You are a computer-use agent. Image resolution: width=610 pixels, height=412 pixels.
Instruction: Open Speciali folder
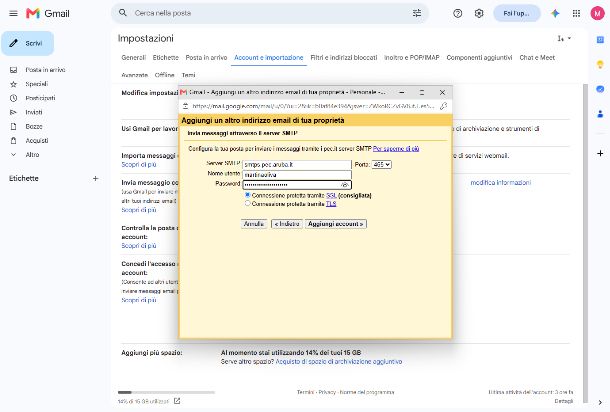[37, 84]
